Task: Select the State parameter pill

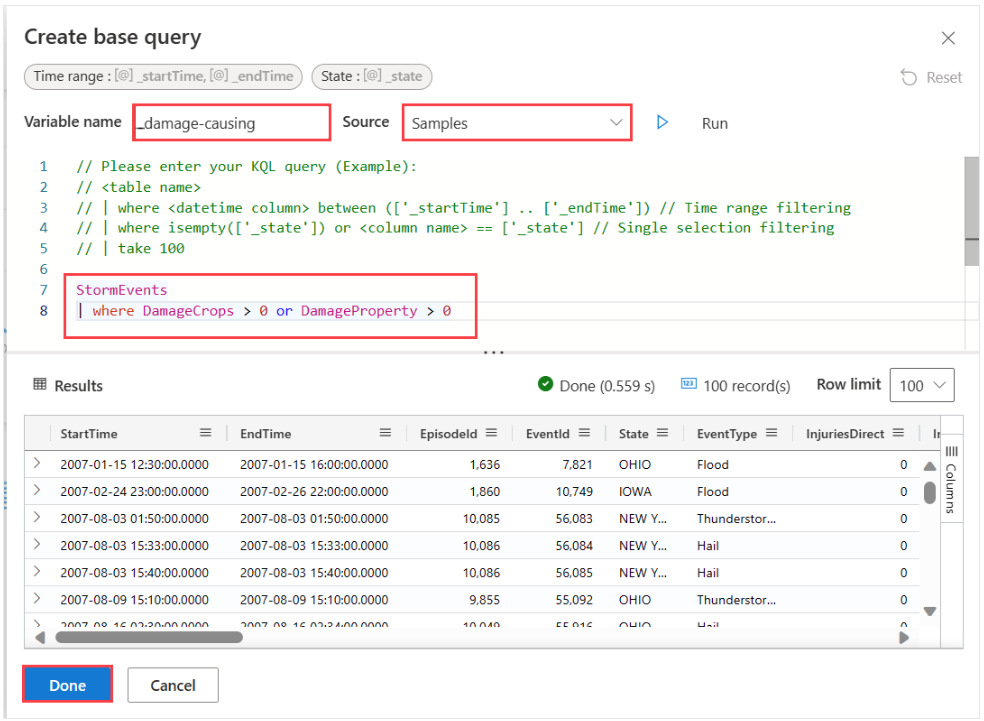Action: click(x=372, y=77)
